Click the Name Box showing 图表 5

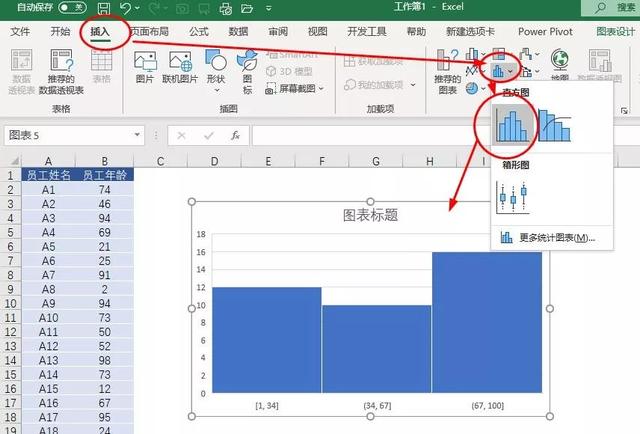pos(69,135)
